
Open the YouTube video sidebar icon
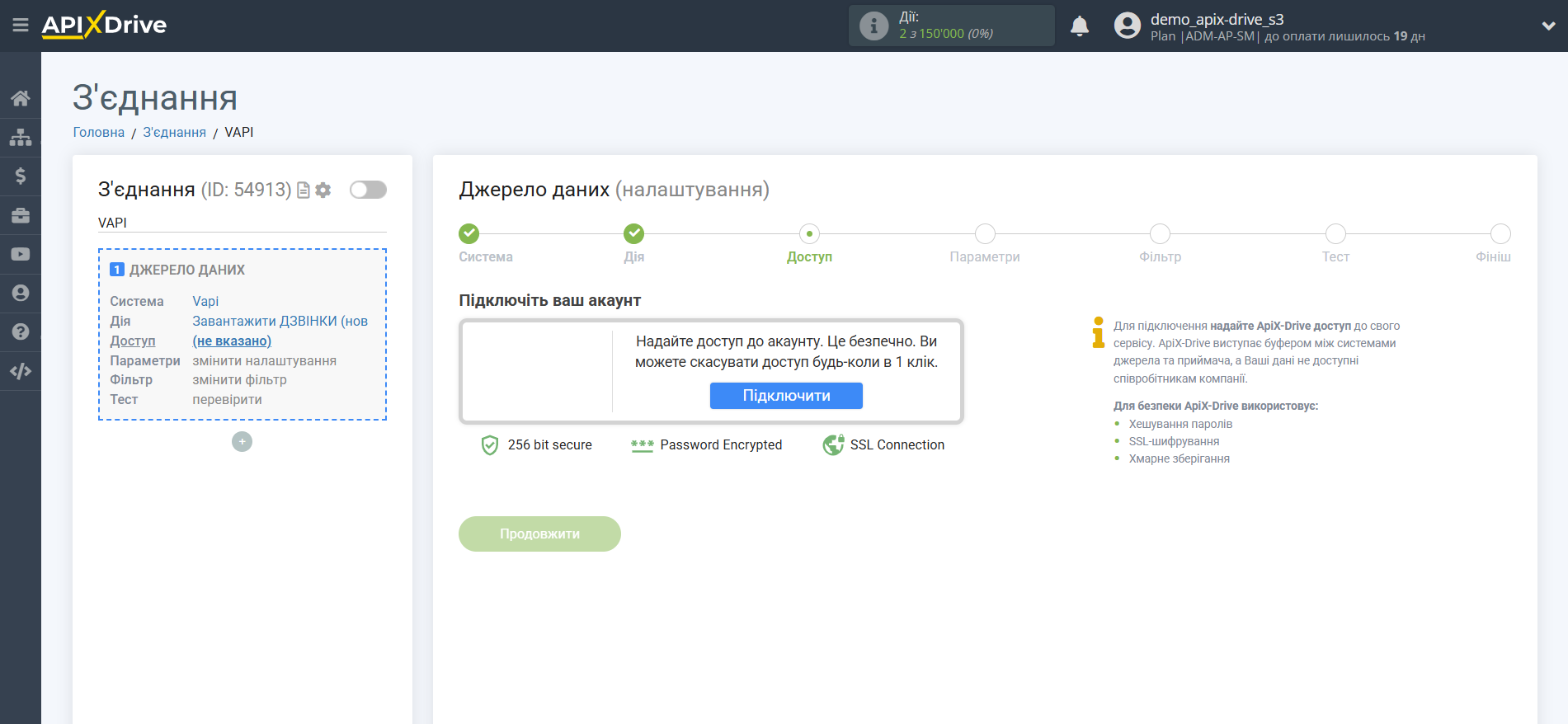(21, 254)
